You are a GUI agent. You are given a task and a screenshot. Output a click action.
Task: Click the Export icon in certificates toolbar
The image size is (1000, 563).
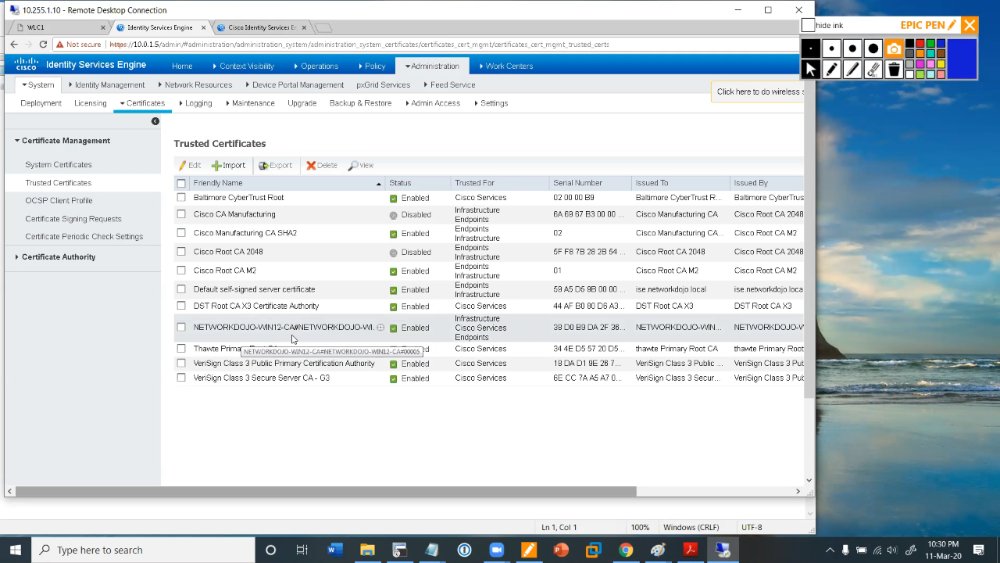pos(263,165)
